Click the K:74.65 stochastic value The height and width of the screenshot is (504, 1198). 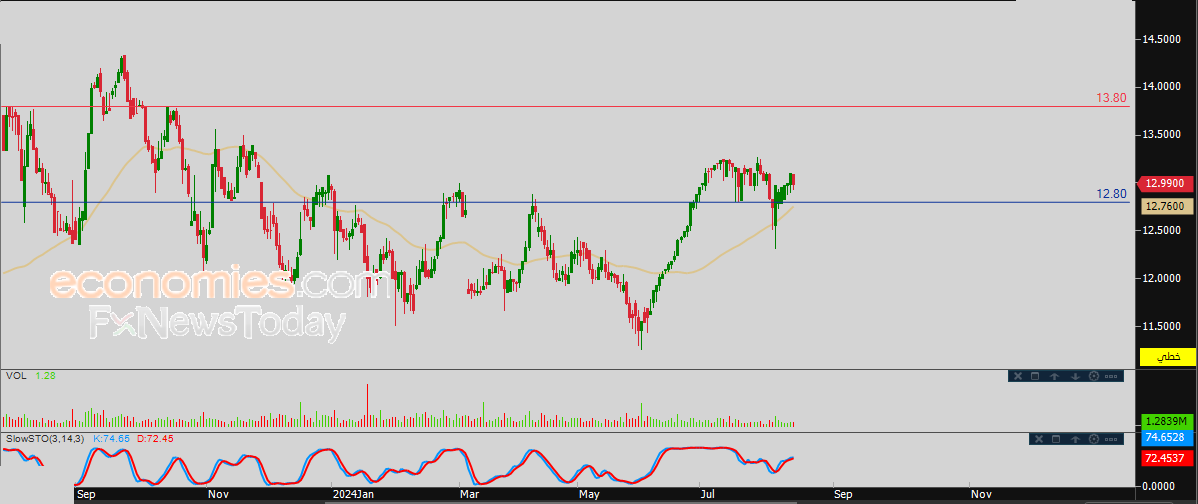(x=112, y=439)
